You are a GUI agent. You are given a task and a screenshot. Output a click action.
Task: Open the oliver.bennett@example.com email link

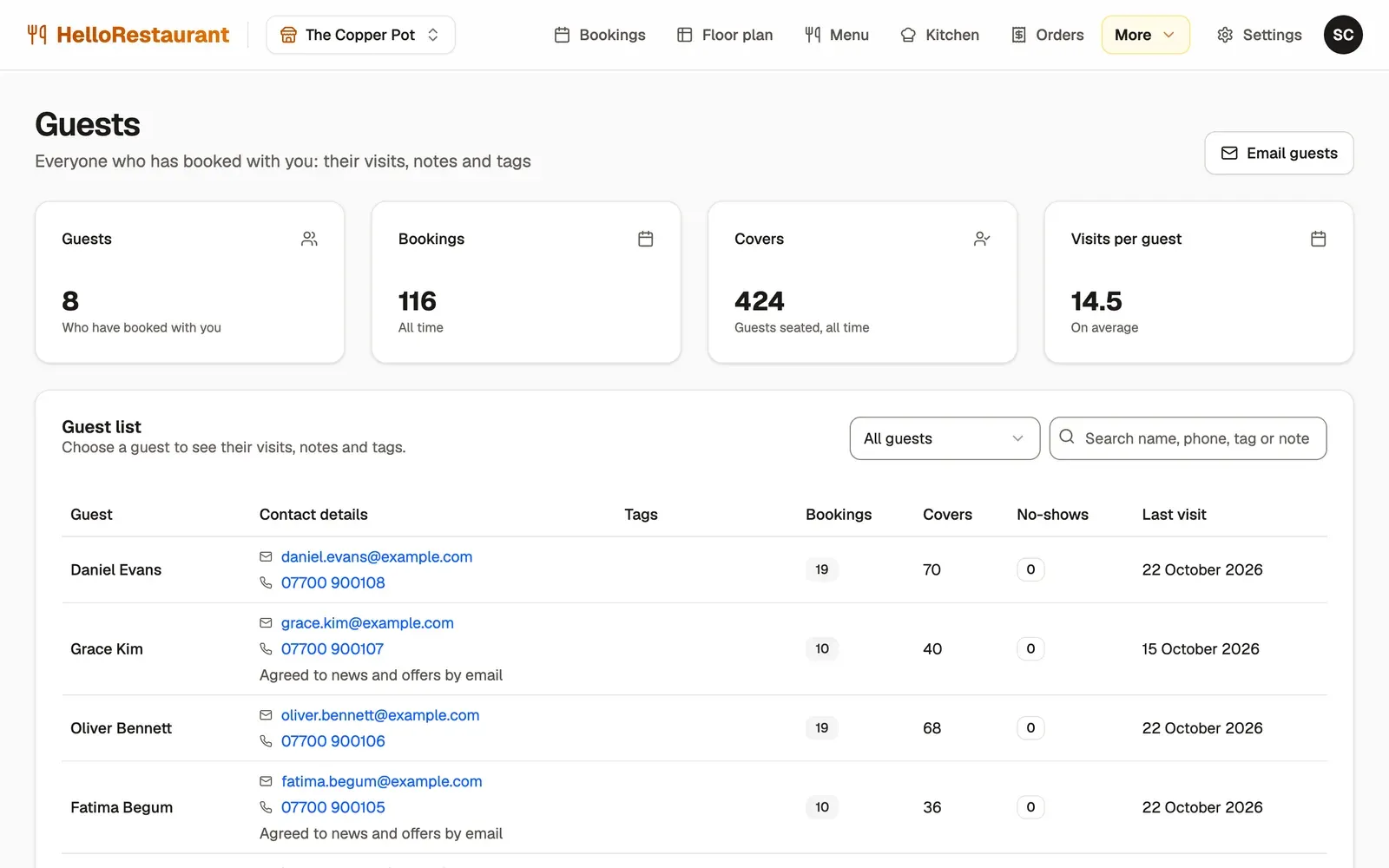[x=380, y=715]
